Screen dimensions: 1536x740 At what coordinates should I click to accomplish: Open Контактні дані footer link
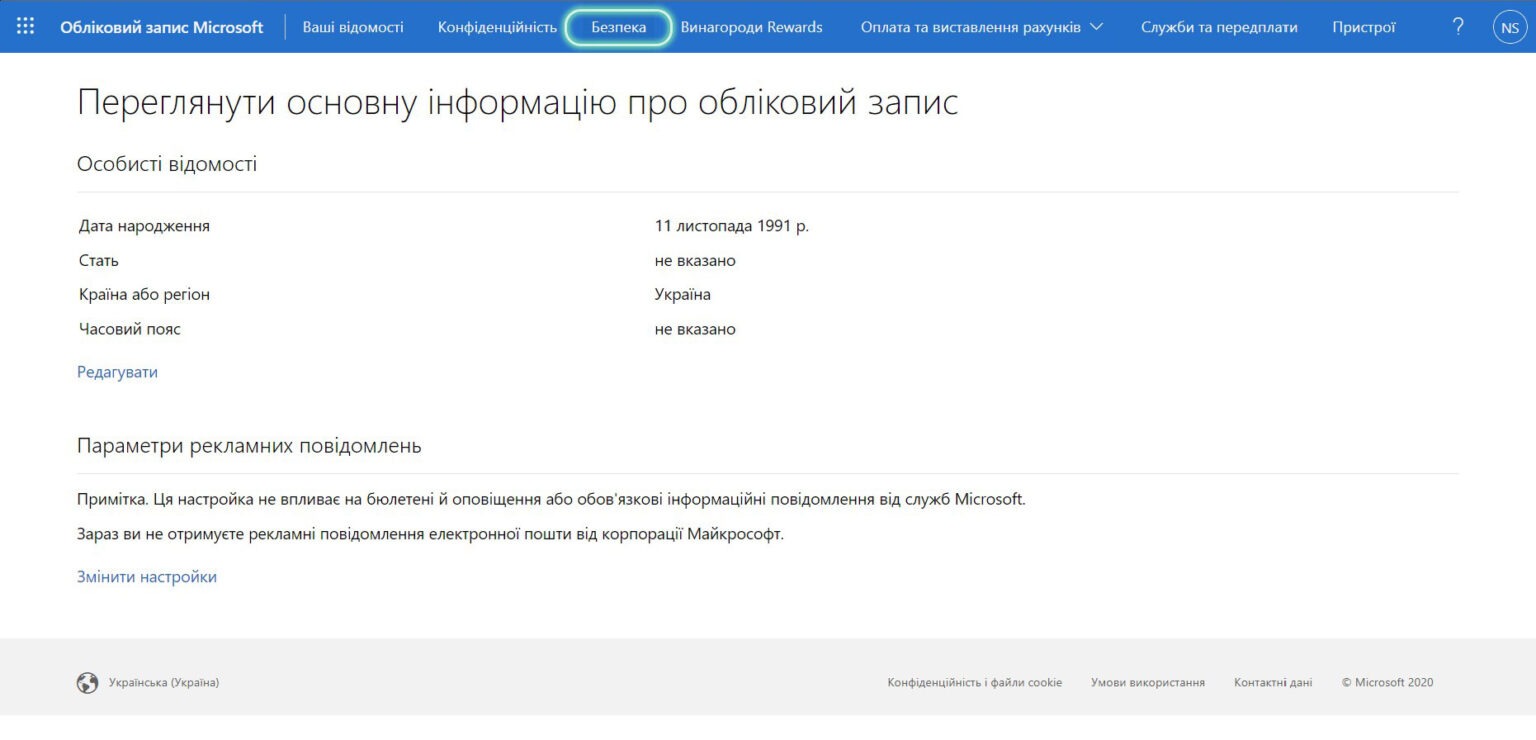tap(1273, 683)
